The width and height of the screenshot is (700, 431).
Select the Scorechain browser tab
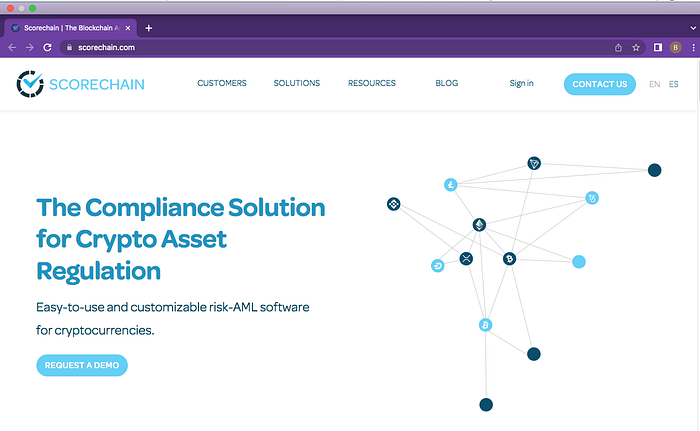(71, 28)
